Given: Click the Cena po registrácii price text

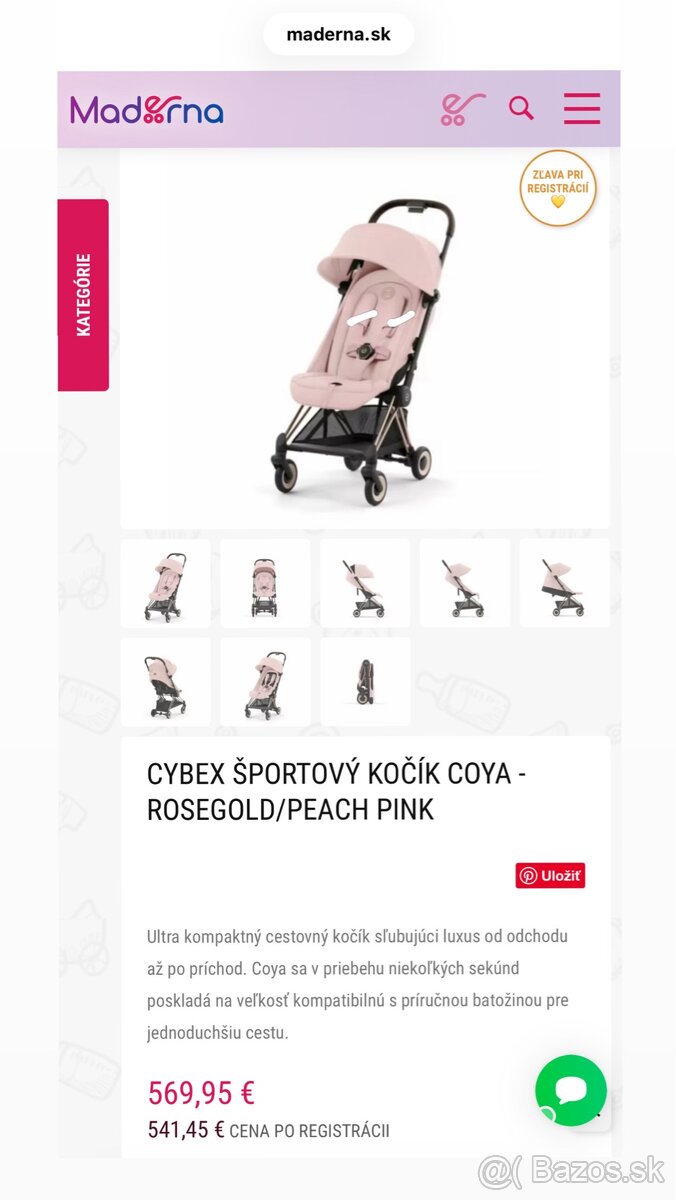Looking at the screenshot, I should tap(268, 1131).
